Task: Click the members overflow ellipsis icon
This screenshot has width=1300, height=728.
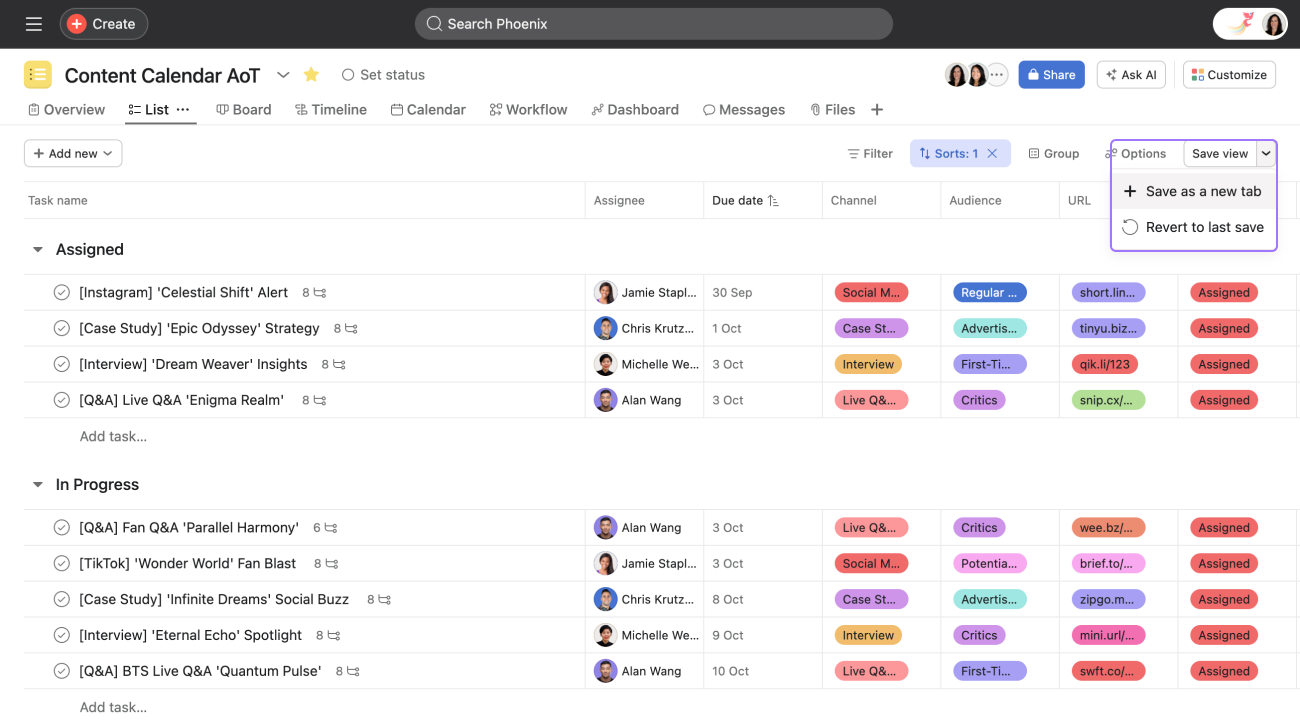Action: [x=997, y=75]
